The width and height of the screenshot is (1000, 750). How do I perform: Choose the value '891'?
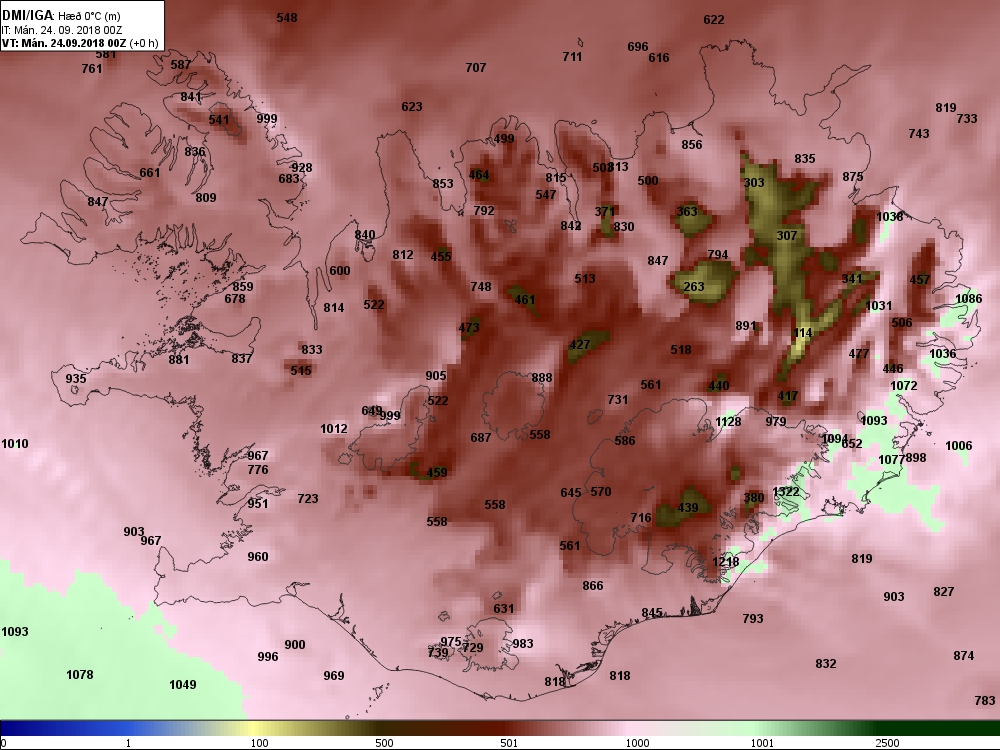pos(746,326)
